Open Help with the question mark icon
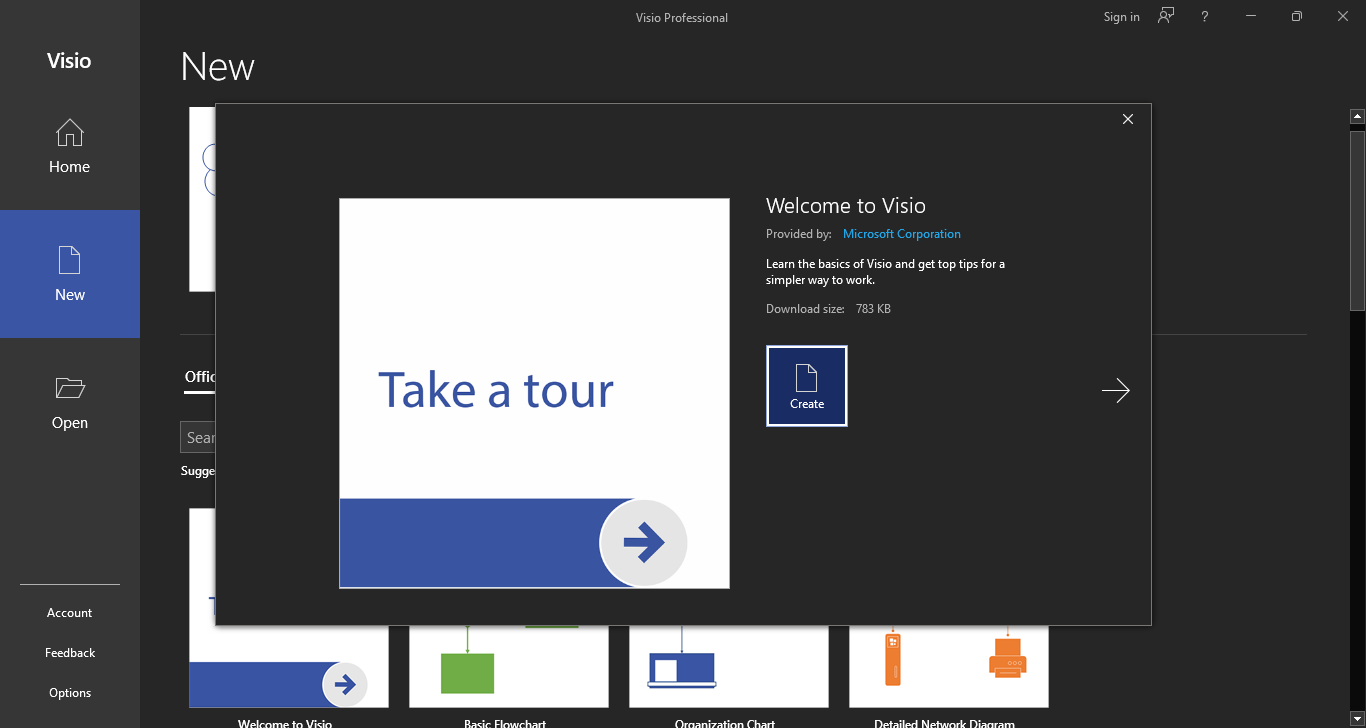Image resolution: width=1366 pixels, height=728 pixels. tap(1204, 17)
